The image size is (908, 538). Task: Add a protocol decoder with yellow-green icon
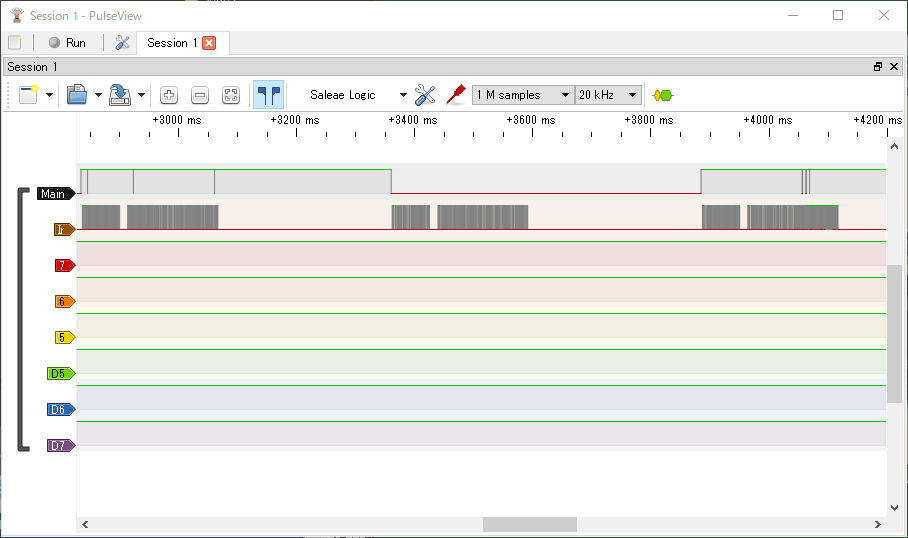tap(662, 96)
